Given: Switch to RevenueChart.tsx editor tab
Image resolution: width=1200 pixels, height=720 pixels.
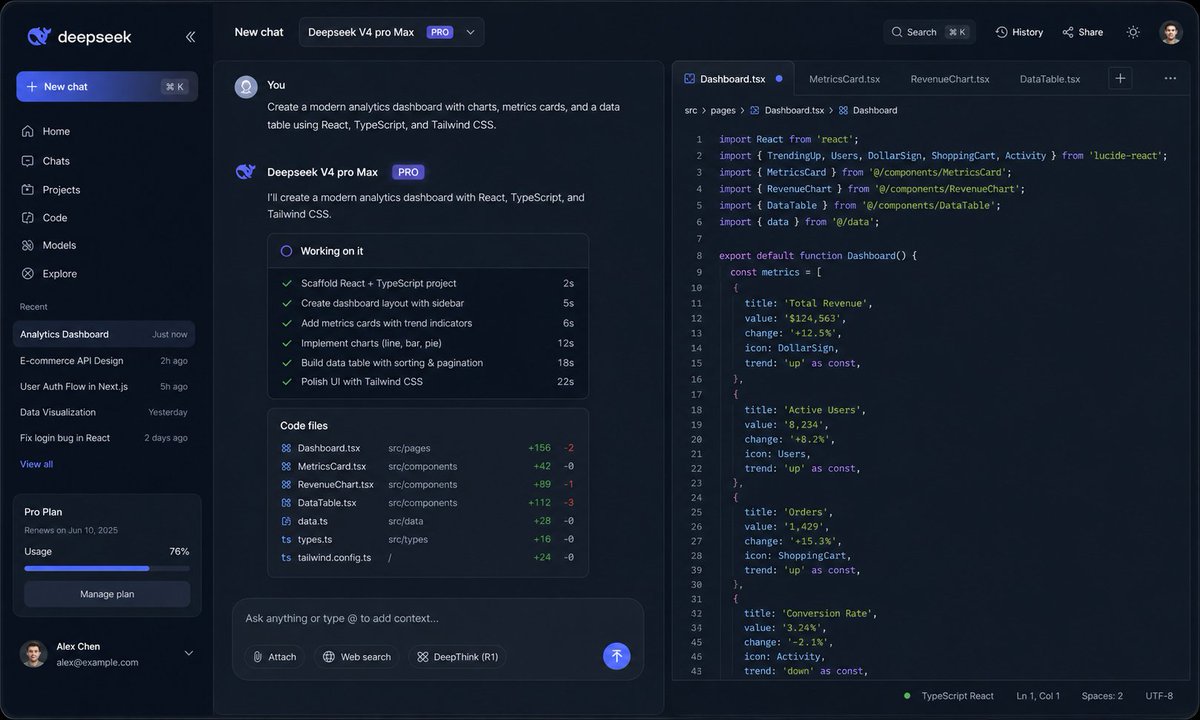Looking at the screenshot, I should pyautogui.click(x=950, y=79).
